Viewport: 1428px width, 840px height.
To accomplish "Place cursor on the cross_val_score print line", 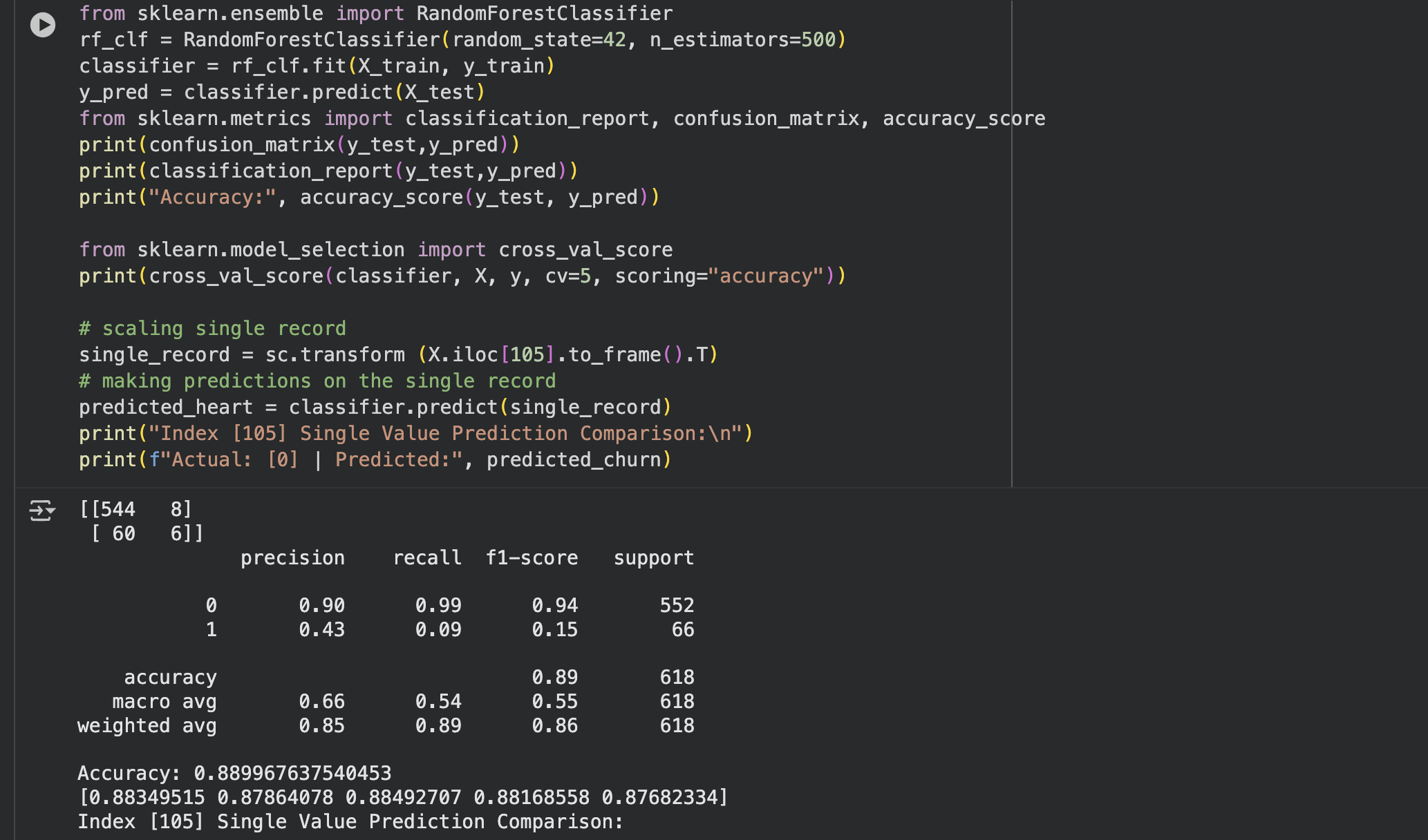I will tap(462, 276).
